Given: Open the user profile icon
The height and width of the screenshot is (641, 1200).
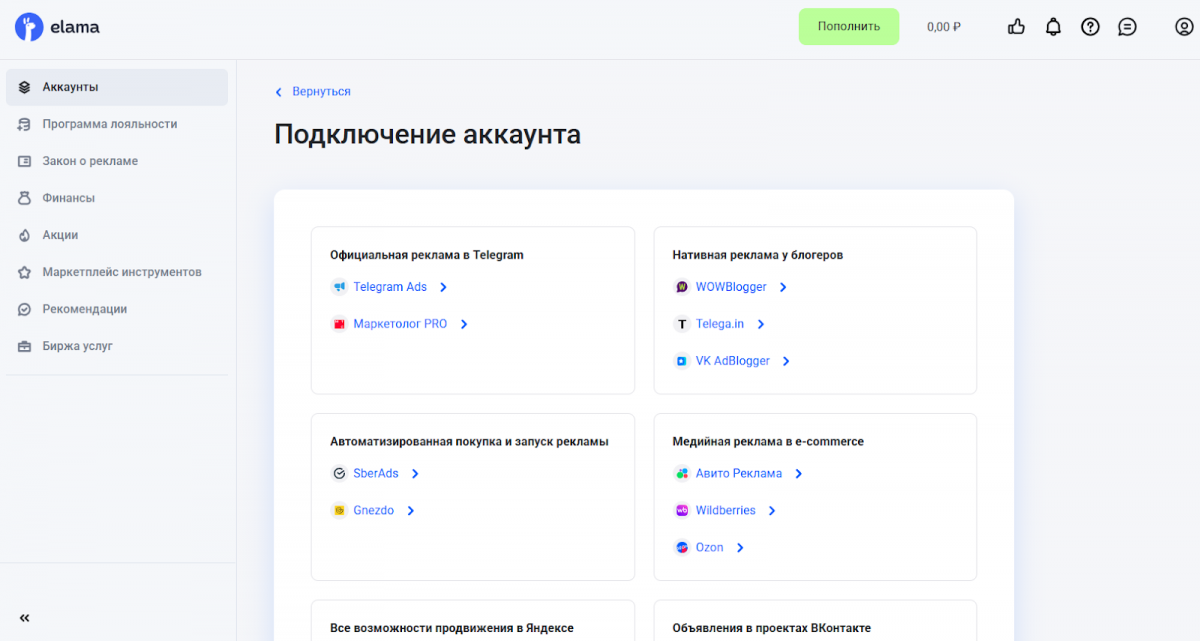Looking at the screenshot, I should click(1184, 27).
